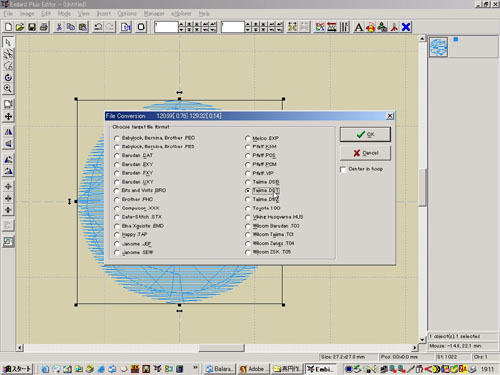
Task: Click the rounded square outline toolbar icon
Action: [x=141, y=27]
